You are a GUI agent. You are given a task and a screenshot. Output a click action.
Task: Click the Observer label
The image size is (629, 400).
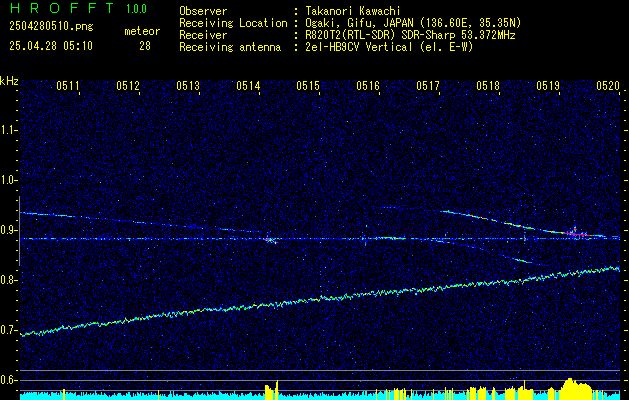coord(203,11)
